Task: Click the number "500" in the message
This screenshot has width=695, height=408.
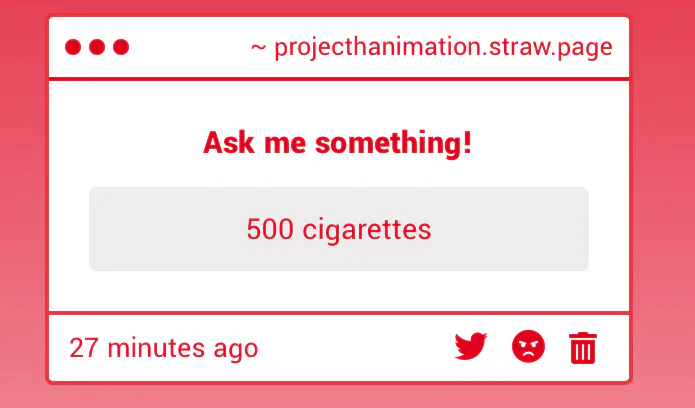Action: [270, 229]
